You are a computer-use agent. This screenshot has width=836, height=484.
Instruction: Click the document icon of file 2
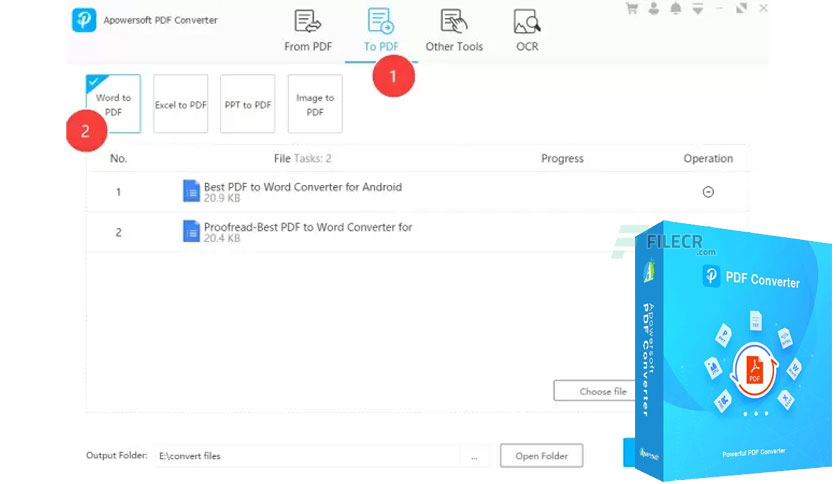click(x=191, y=231)
